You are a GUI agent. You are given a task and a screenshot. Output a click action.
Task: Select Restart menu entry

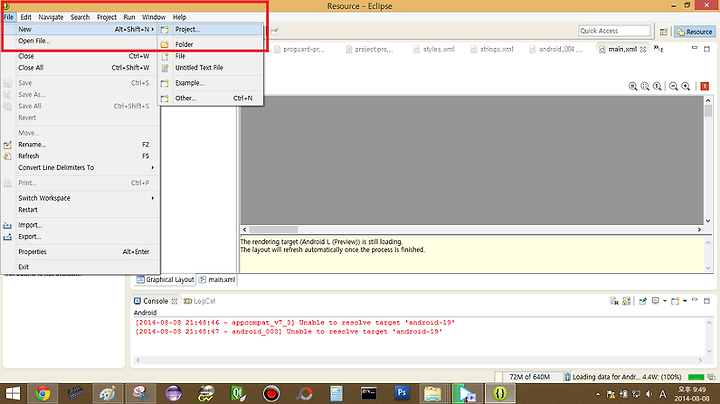point(81,210)
